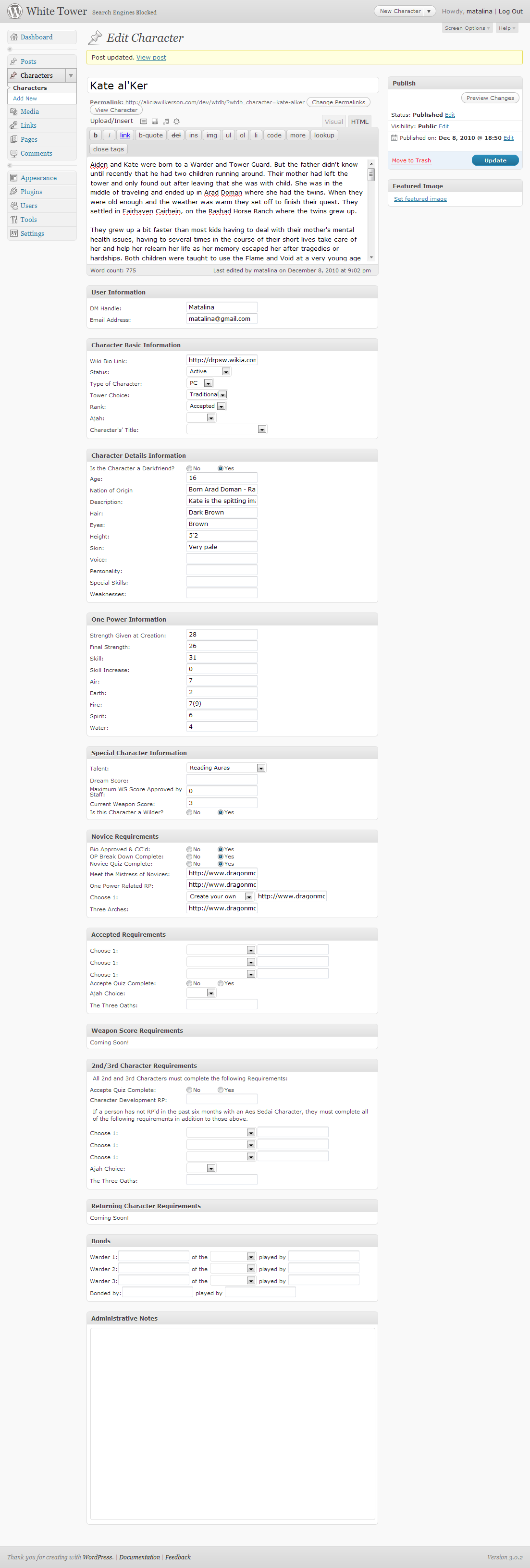
Task: Open the Status dropdown showing Active
Action: click(x=209, y=371)
